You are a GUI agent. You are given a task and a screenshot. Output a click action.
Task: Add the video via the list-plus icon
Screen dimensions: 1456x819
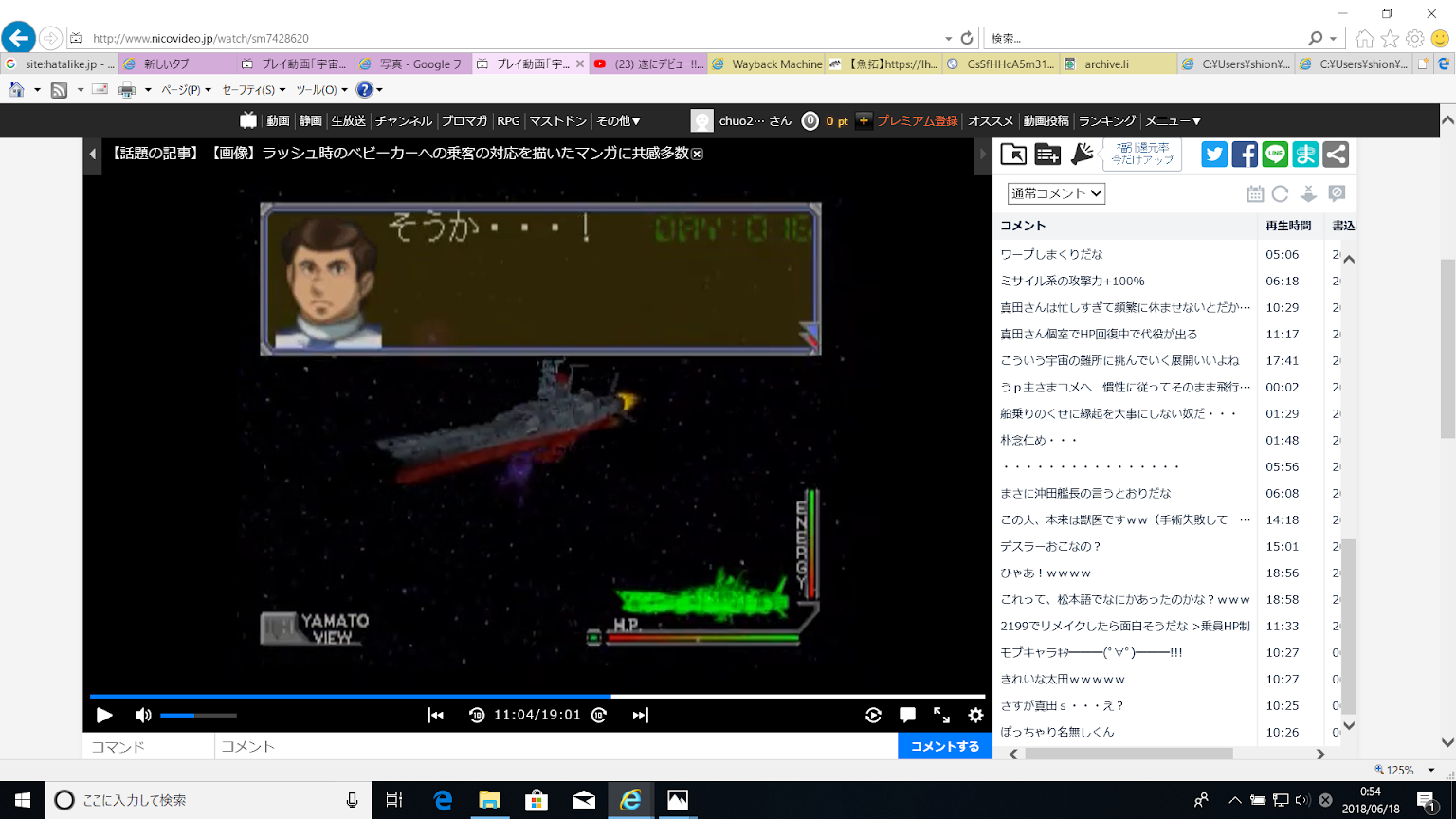pos(1047,154)
